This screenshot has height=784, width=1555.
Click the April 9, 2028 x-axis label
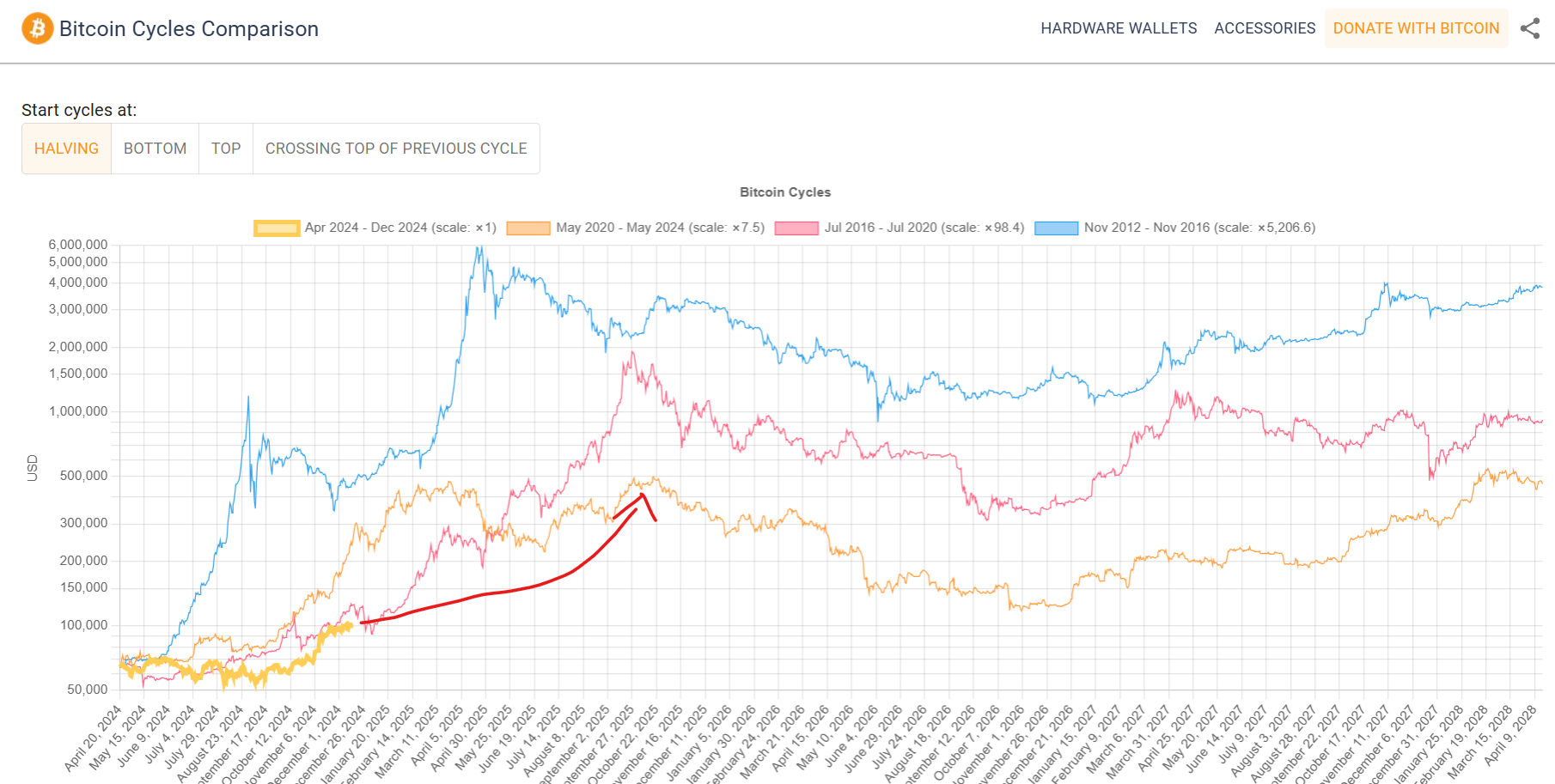pos(1510,735)
